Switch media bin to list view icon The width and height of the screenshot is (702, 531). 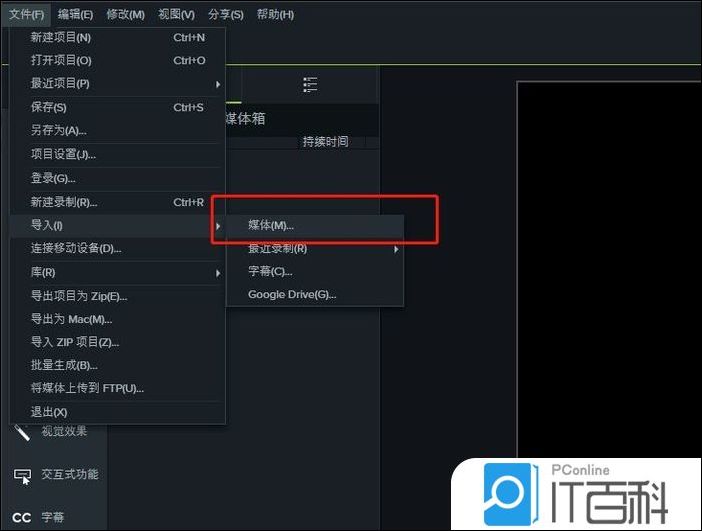pos(310,84)
